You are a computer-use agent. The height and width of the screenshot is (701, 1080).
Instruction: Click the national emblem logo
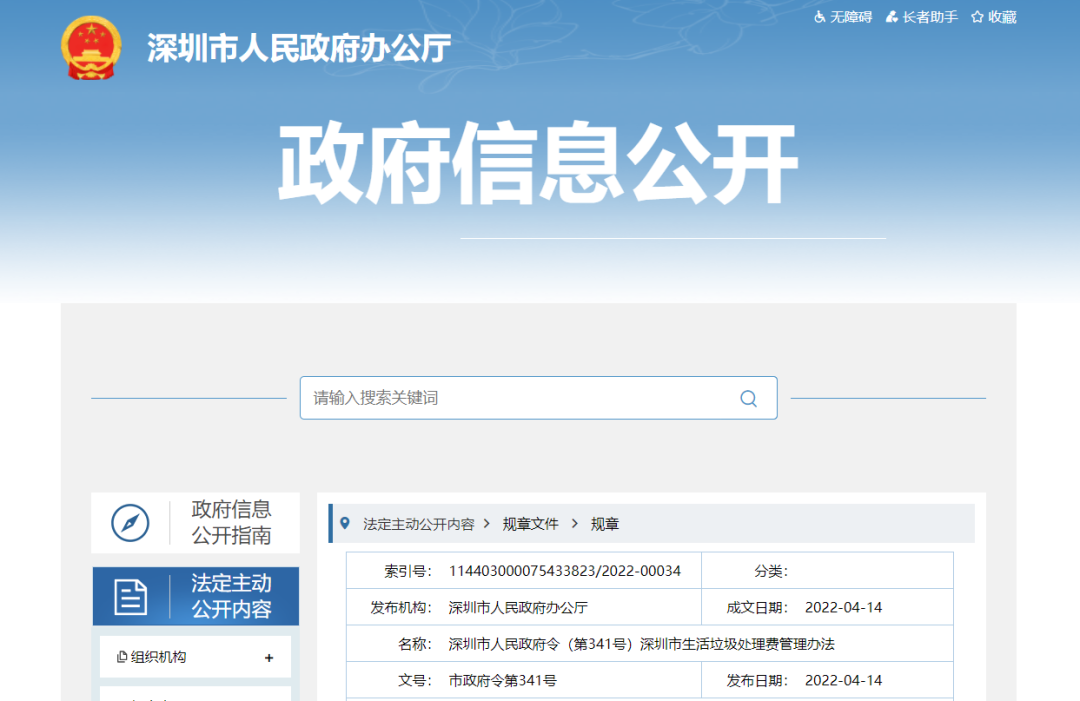pos(90,47)
